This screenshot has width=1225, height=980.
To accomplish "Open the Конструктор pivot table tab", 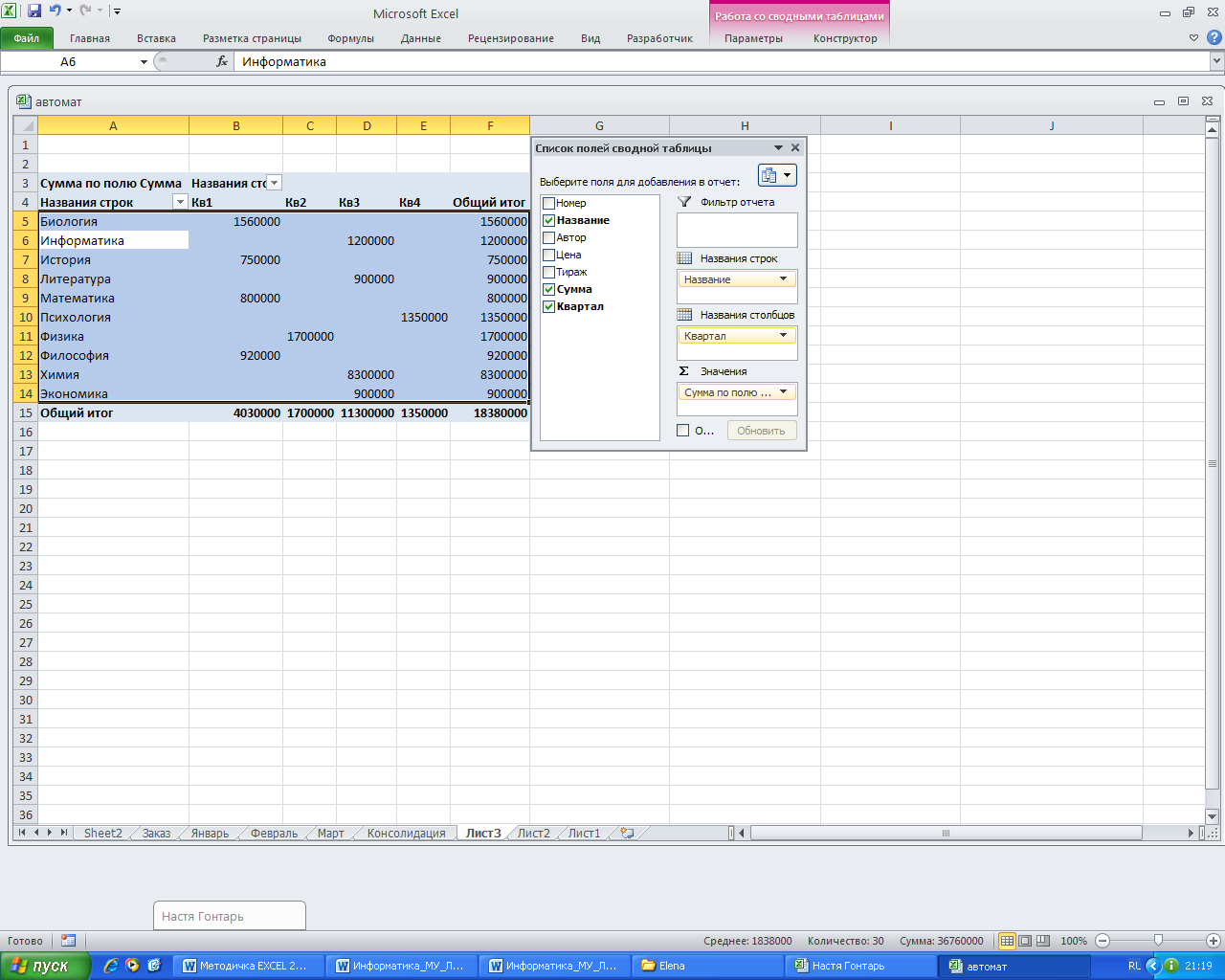I will 845,38.
